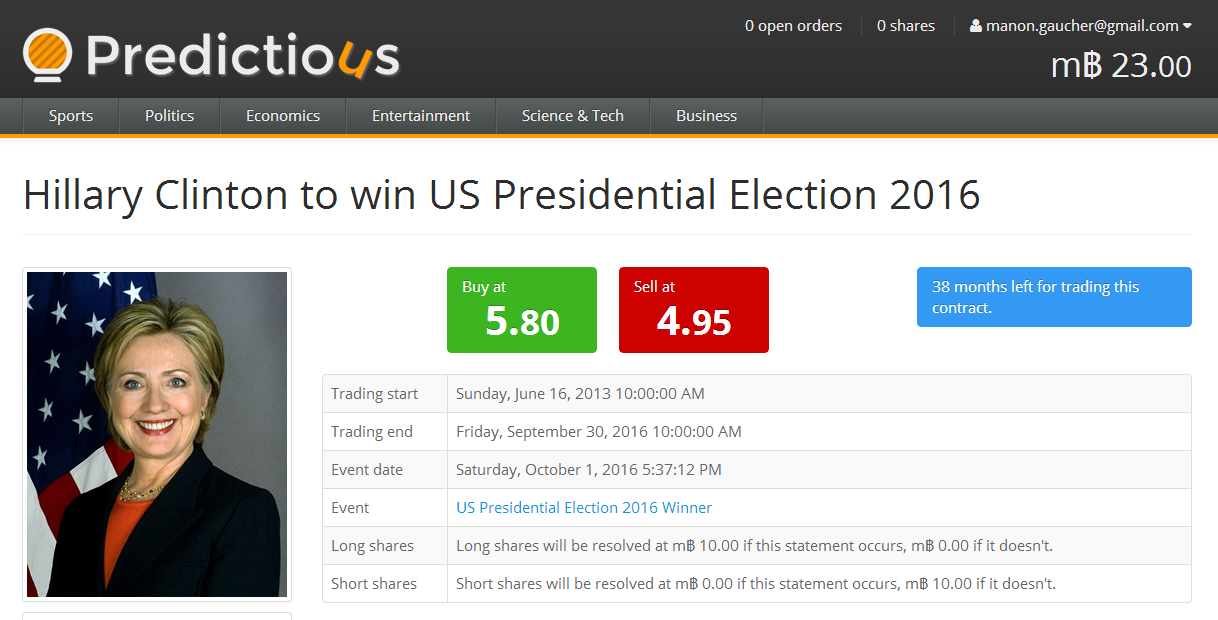Click the Predictious lightbulb logo icon
Viewport: 1218px width, 620px height.
point(48,55)
